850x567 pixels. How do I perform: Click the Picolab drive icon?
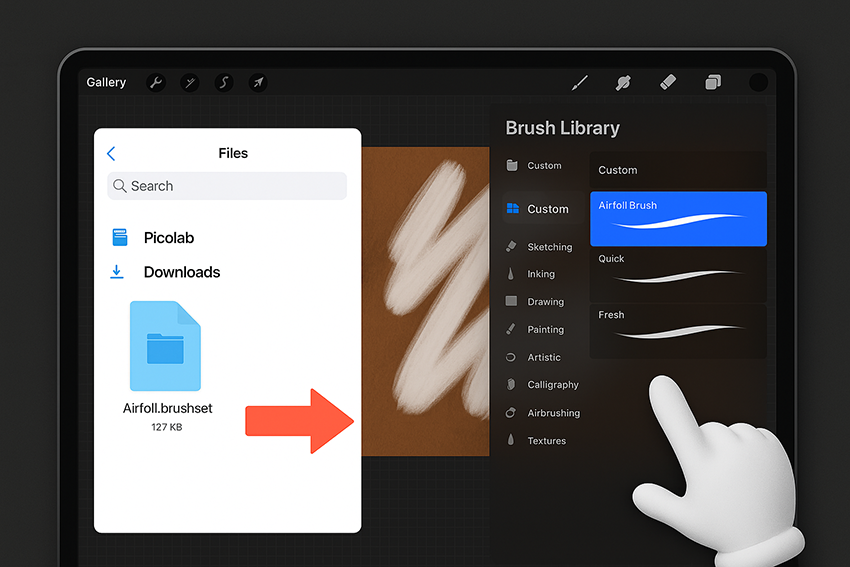pyautogui.click(x=120, y=237)
